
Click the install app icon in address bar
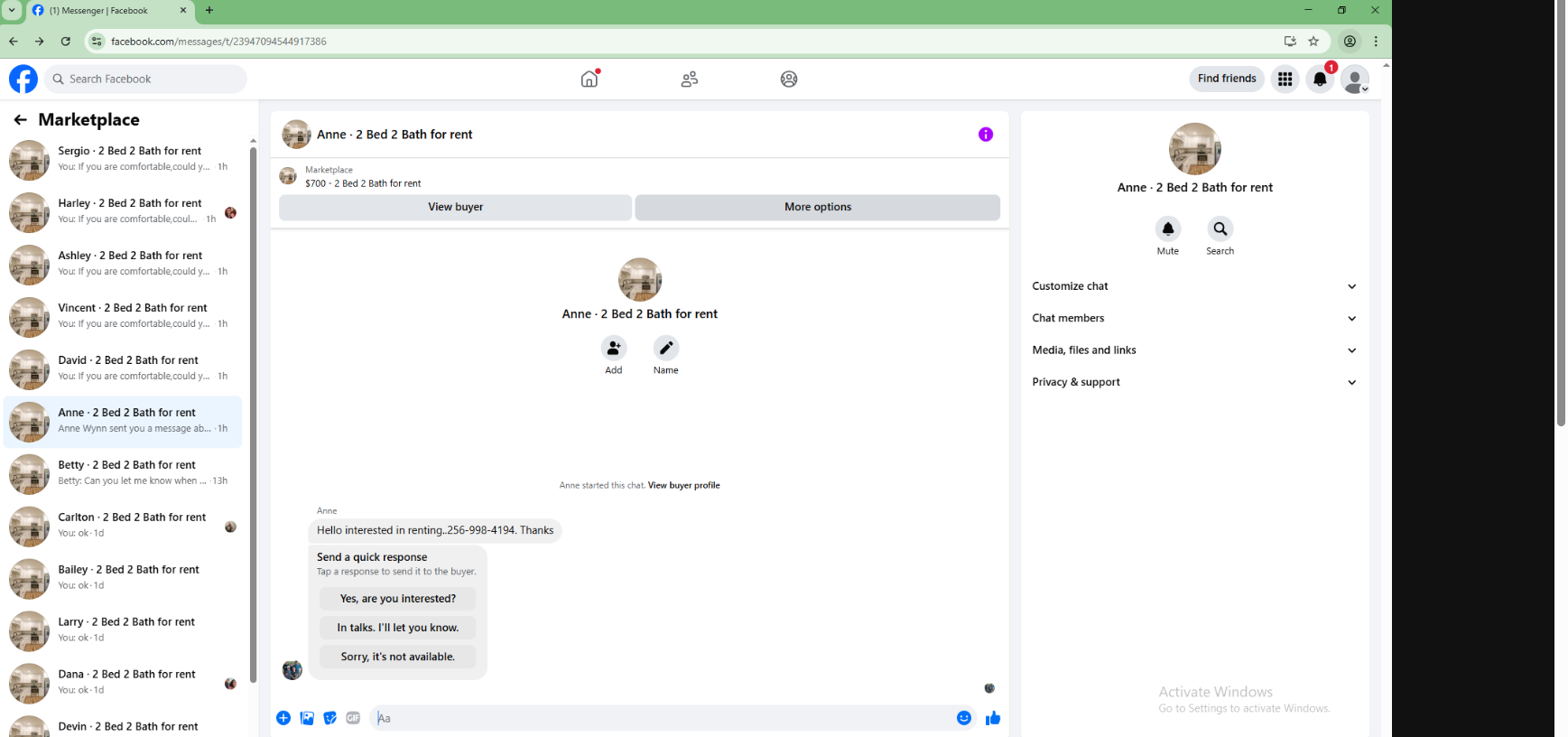pos(1290,42)
